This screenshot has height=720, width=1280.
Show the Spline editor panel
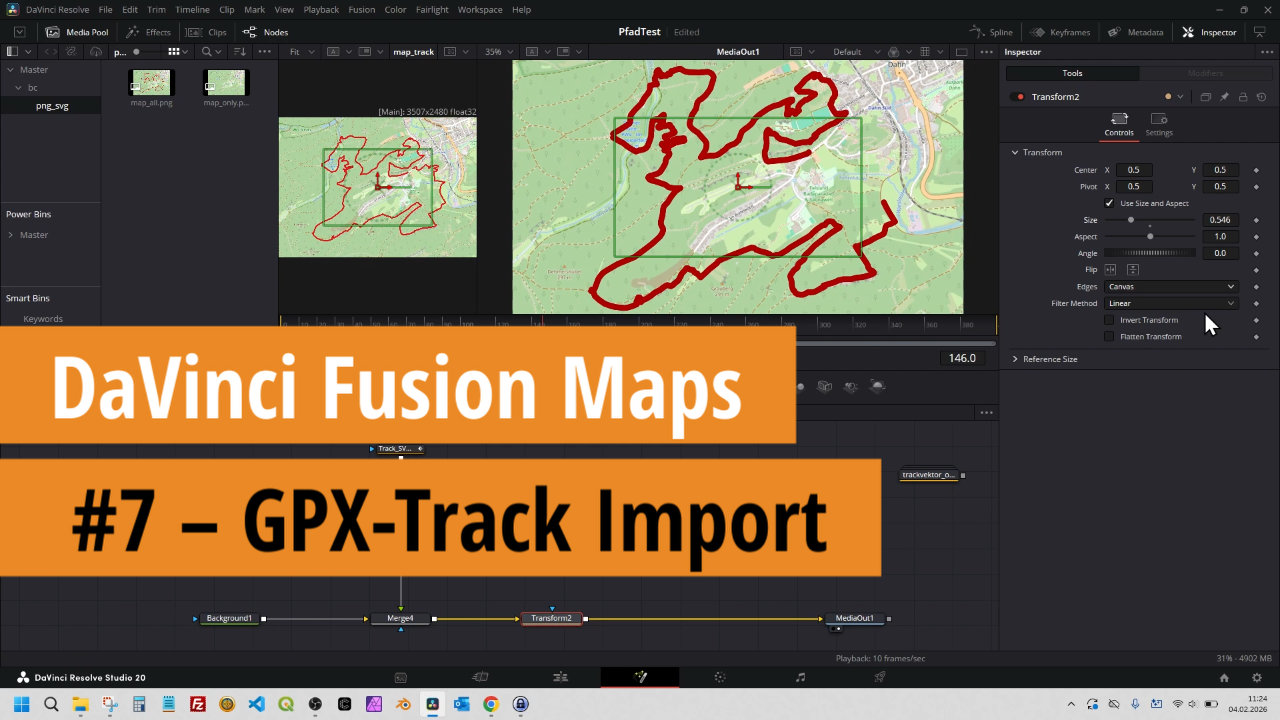click(x=991, y=32)
